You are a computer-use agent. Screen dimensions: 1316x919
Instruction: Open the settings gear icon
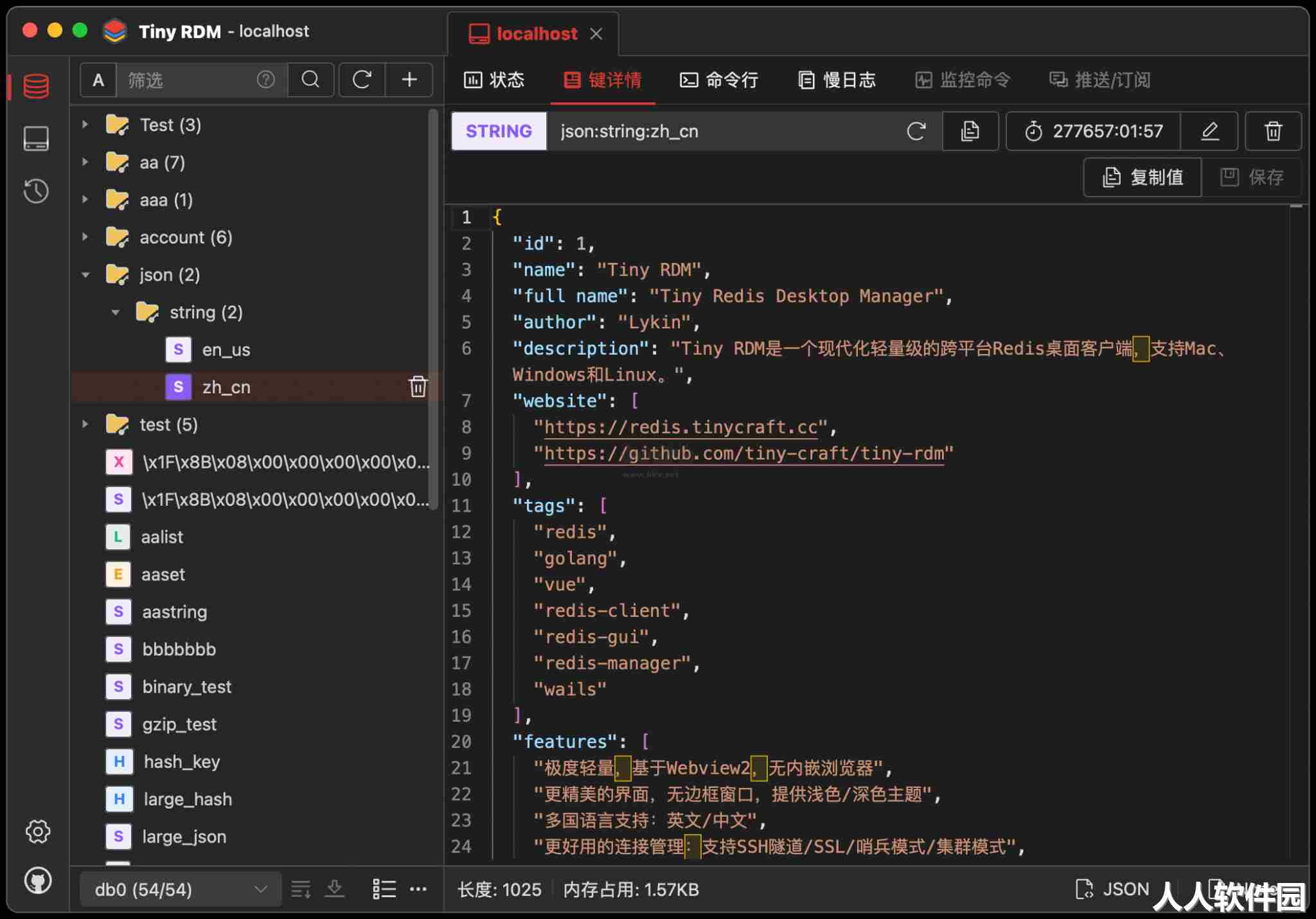(x=38, y=831)
